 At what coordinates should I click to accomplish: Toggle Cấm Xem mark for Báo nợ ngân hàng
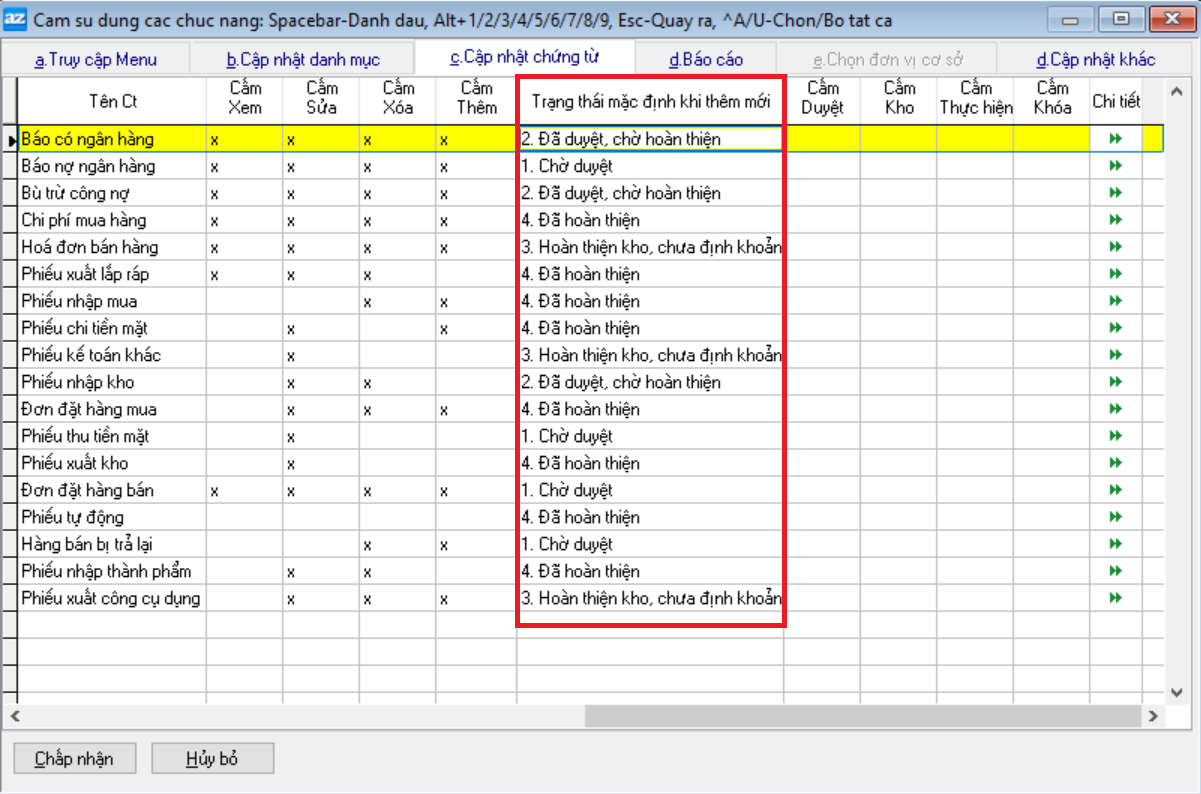(244, 167)
